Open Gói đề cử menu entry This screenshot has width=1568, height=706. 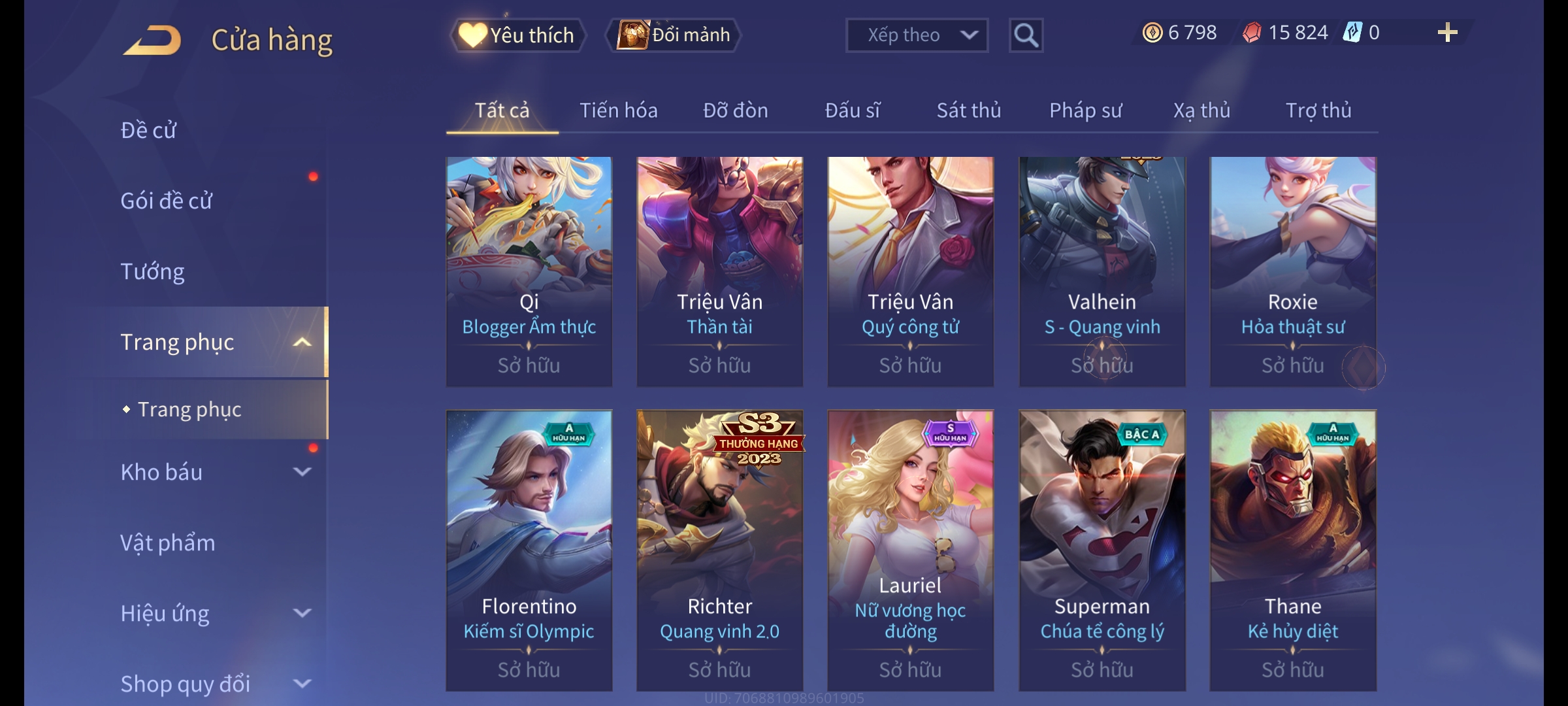pyautogui.click(x=166, y=201)
